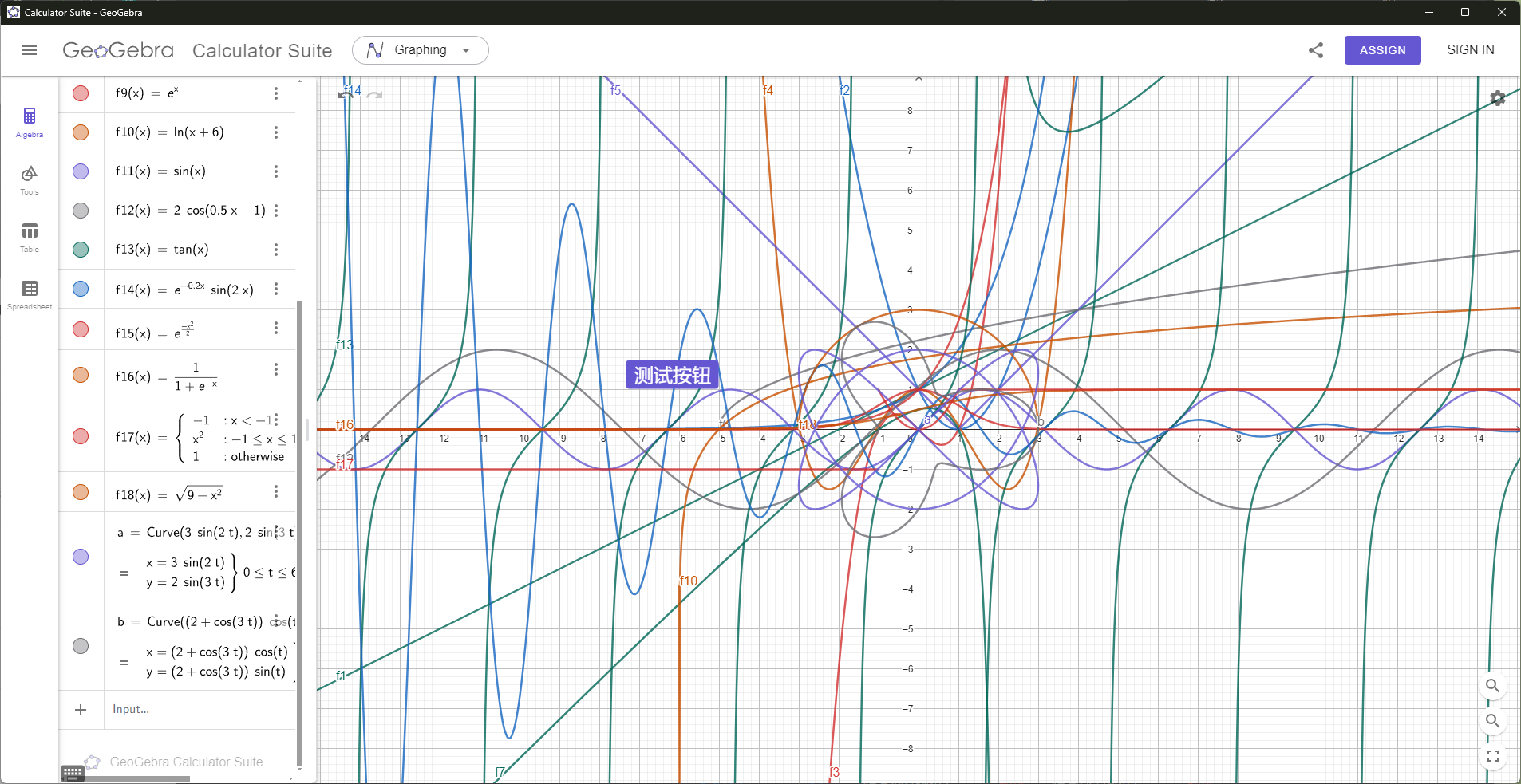Toggle visibility of f13(x) = tan(x)
The height and width of the screenshot is (784, 1521).
pyautogui.click(x=81, y=250)
